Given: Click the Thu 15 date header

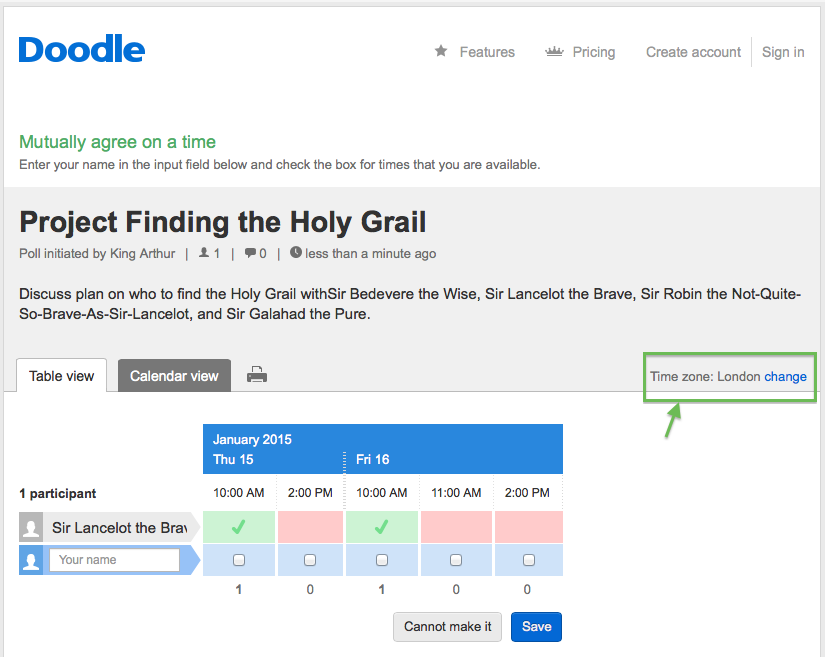Looking at the screenshot, I should pos(233,459).
